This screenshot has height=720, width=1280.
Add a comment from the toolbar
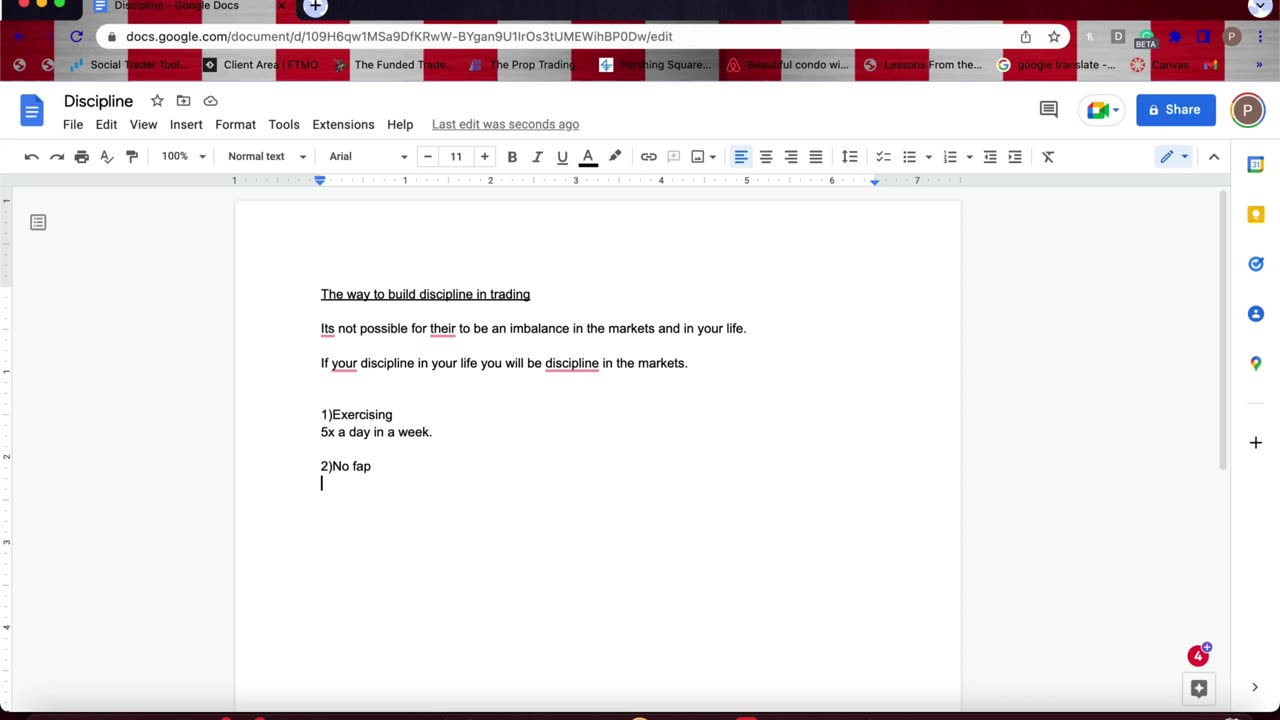[x=674, y=157]
